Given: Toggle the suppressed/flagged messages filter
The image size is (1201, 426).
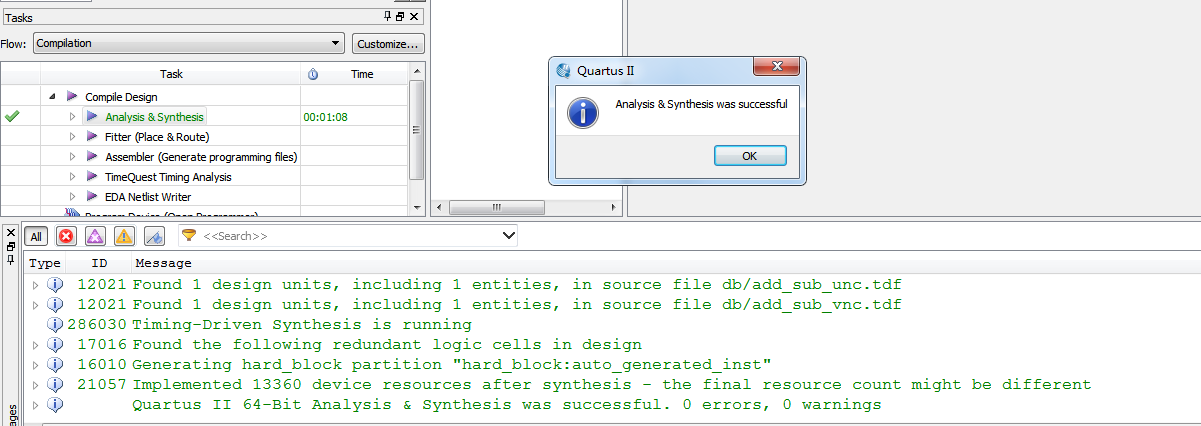Looking at the screenshot, I should 153,236.
